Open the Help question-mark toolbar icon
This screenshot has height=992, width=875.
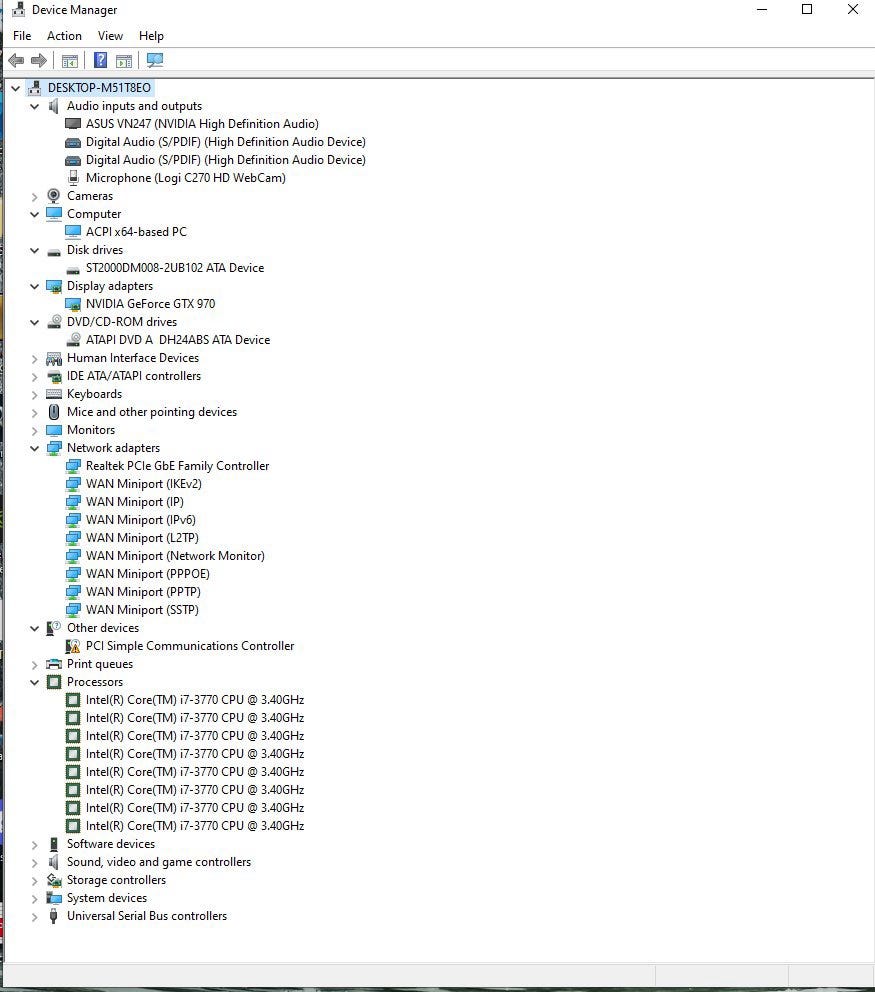(x=100, y=60)
